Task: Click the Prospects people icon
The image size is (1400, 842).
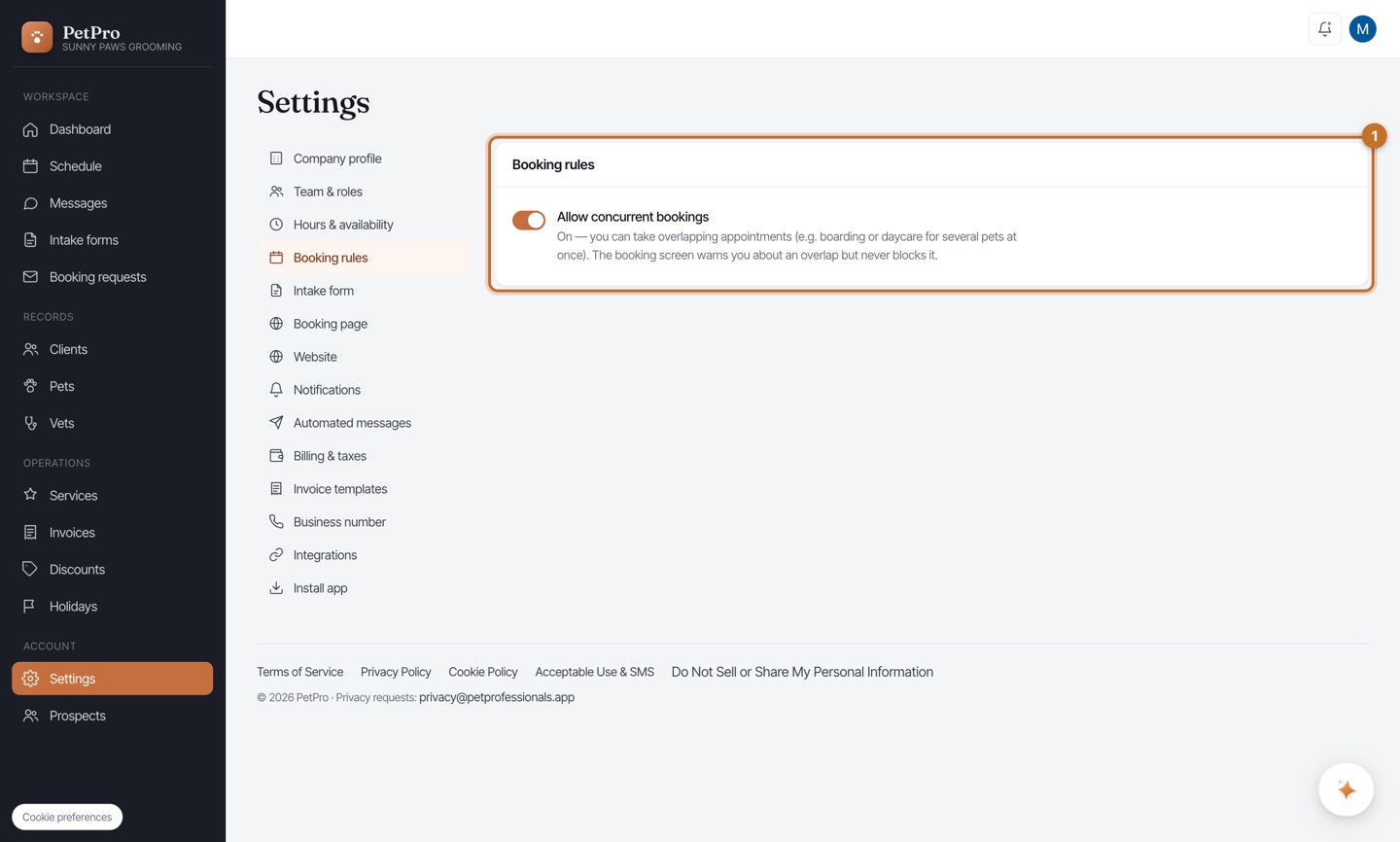Action: (x=30, y=716)
